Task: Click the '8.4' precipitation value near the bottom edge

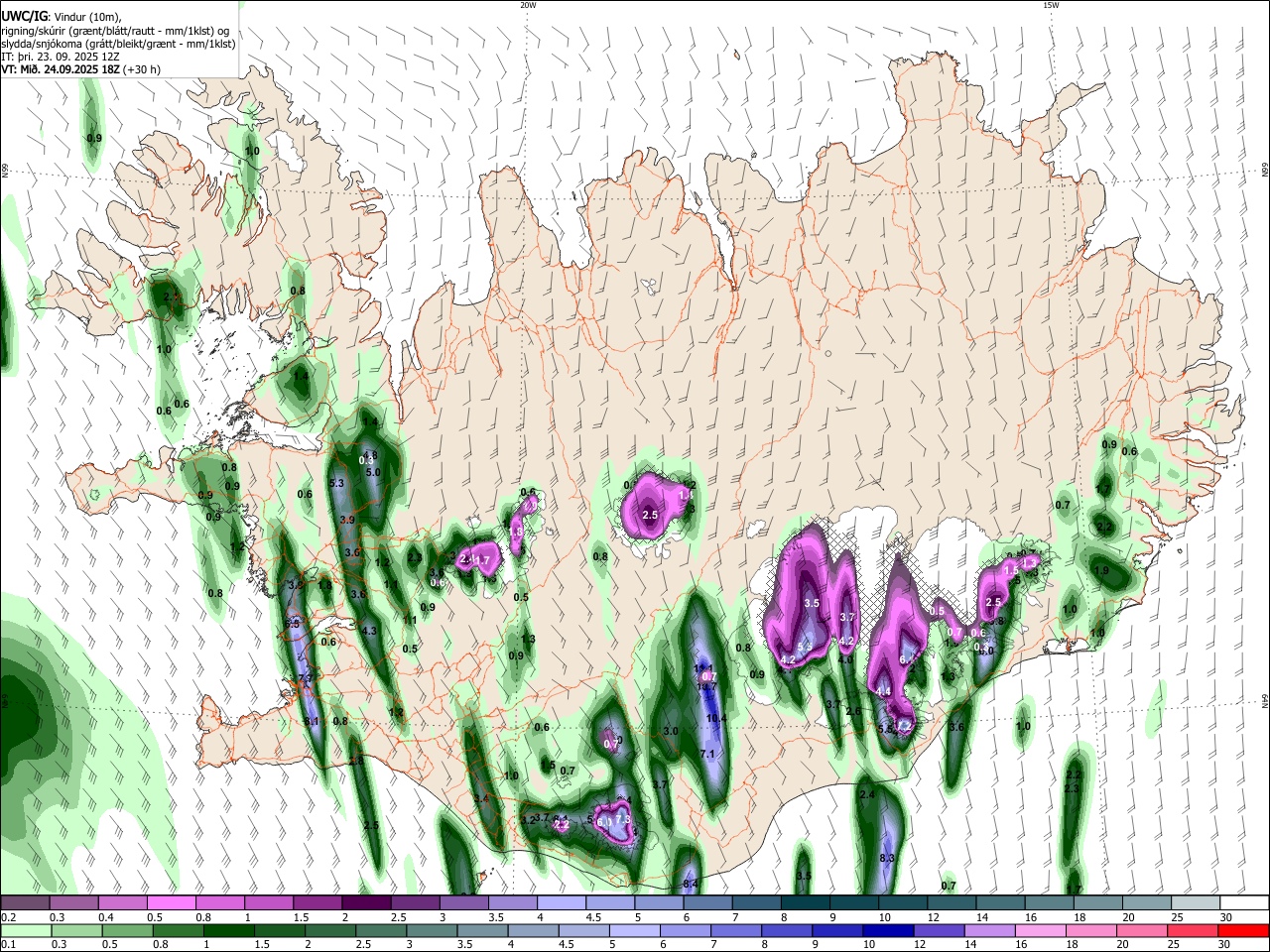Action: (691, 884)
